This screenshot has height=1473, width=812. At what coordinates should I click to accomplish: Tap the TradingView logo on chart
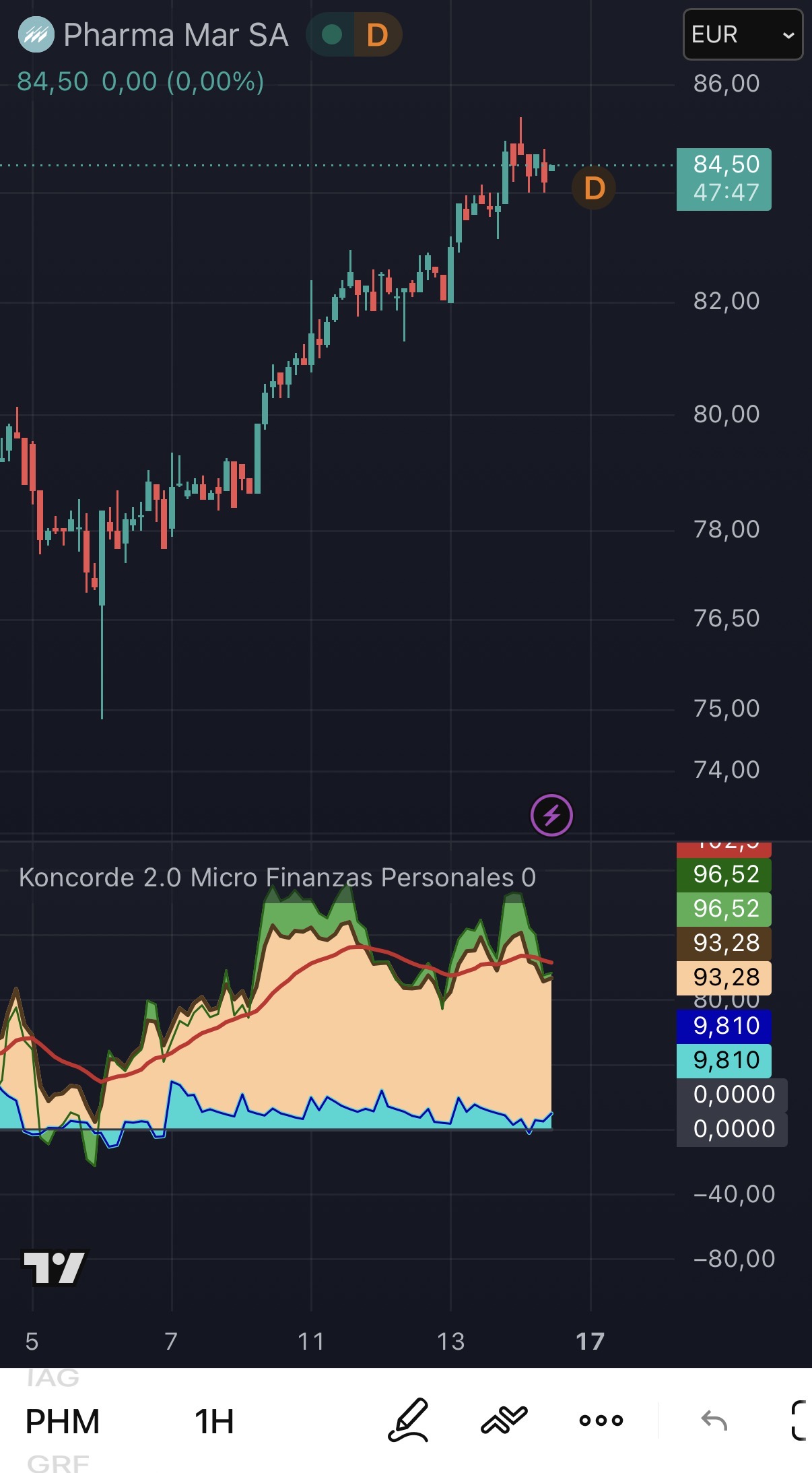pyautogui.click(x=55, y=1268)
